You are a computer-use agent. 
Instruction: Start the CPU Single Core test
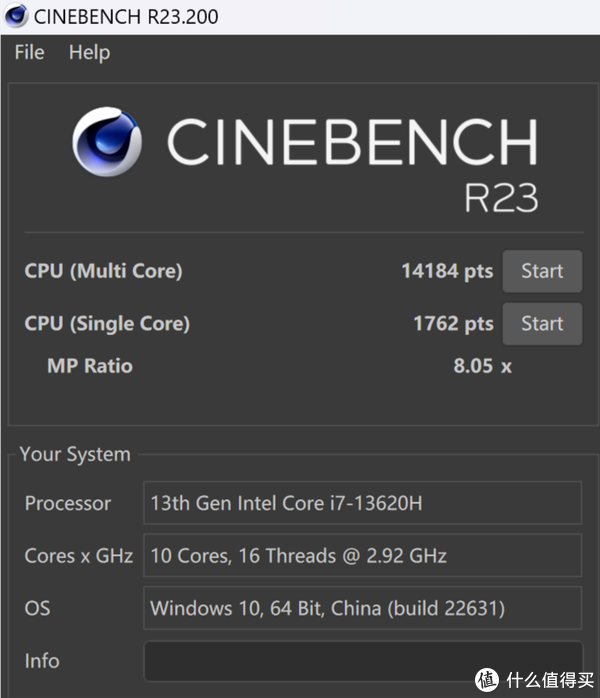(541, 324)
